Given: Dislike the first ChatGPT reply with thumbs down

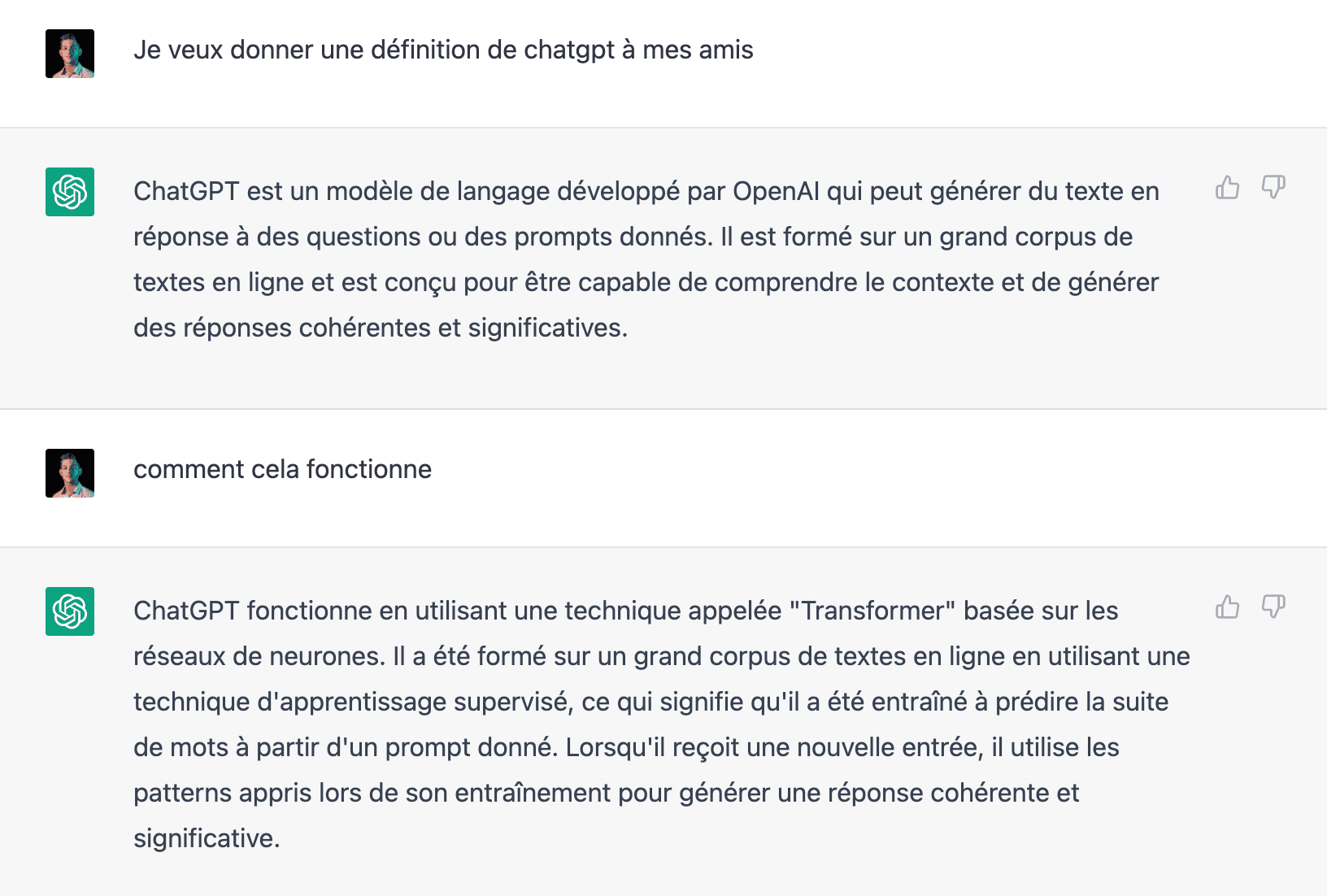Looking at the screenshot, I should [x=1273, y=188].
